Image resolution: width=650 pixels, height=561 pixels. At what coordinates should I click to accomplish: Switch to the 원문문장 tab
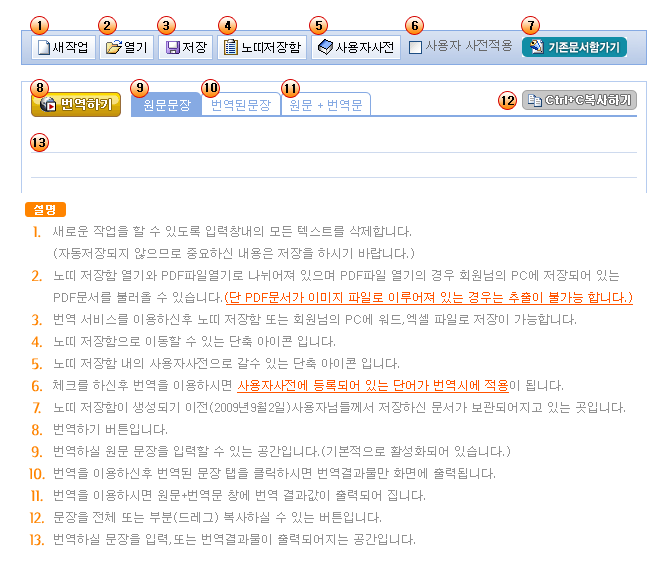point(166,104)
